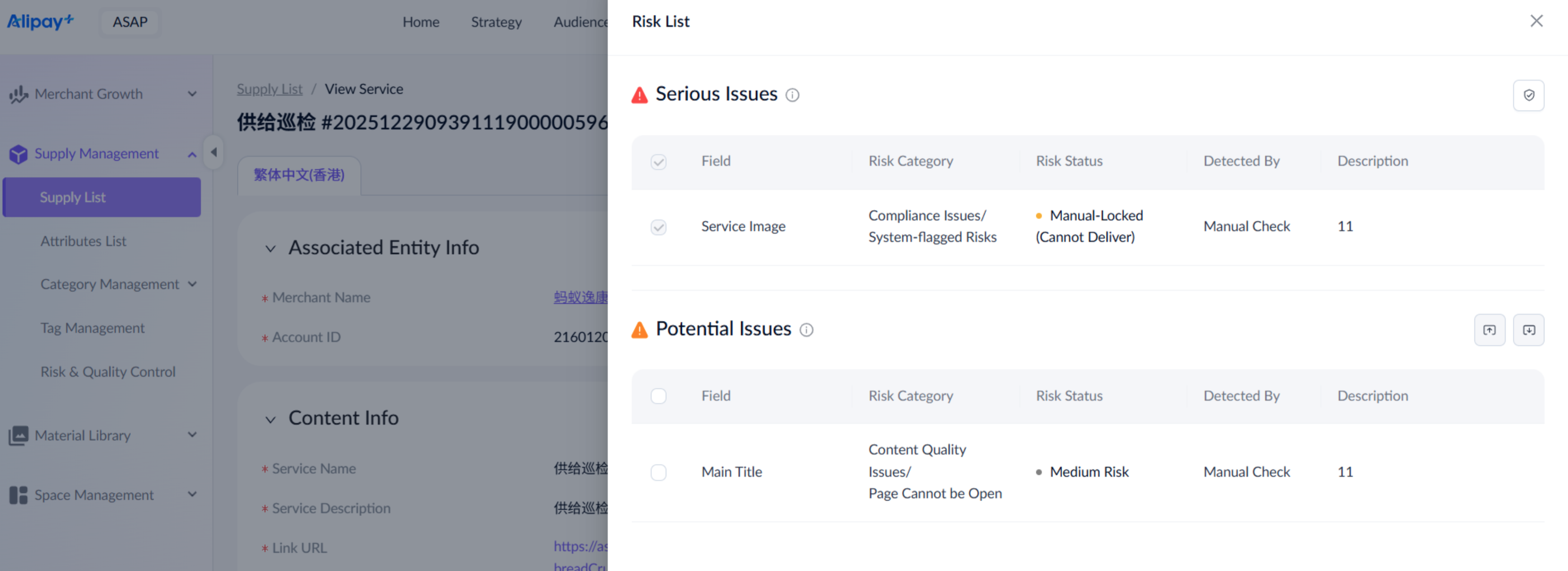Image resolution: width=1568 pixels, height=571 pixels.
Task: Collapse the sidebar with the arrow handle
Action: click(214, 152)
